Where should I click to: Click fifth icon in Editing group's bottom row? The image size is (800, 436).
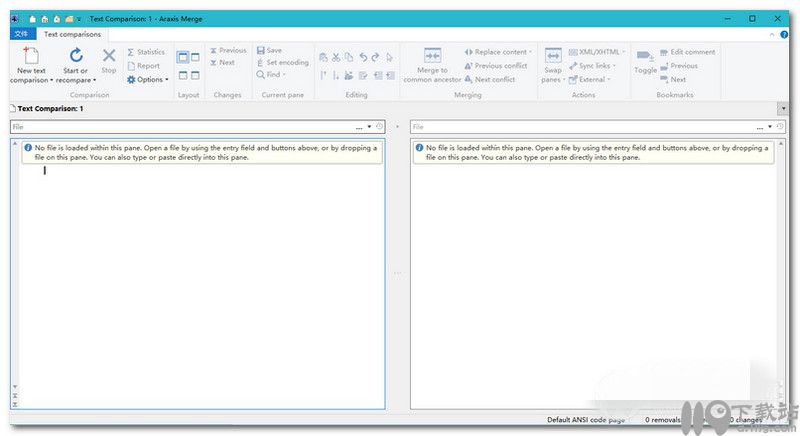(378, 75)
